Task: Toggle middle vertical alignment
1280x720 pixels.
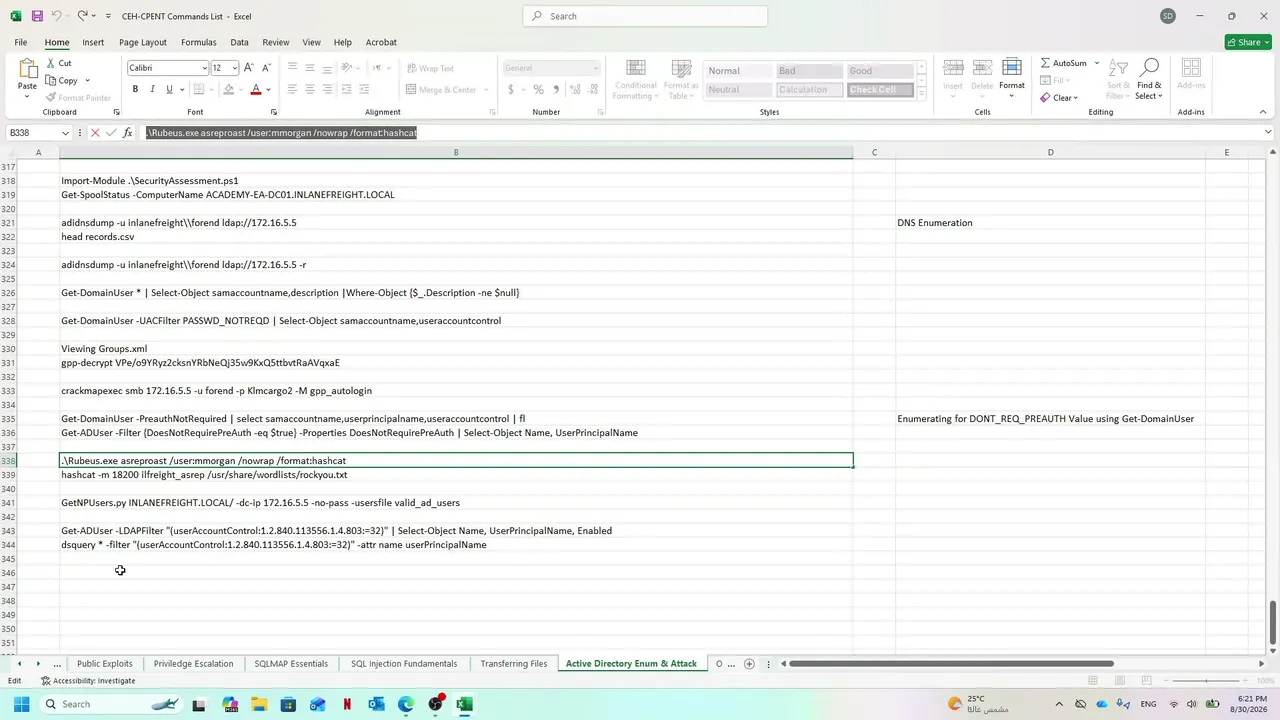Action: click(x=310, y=68)
